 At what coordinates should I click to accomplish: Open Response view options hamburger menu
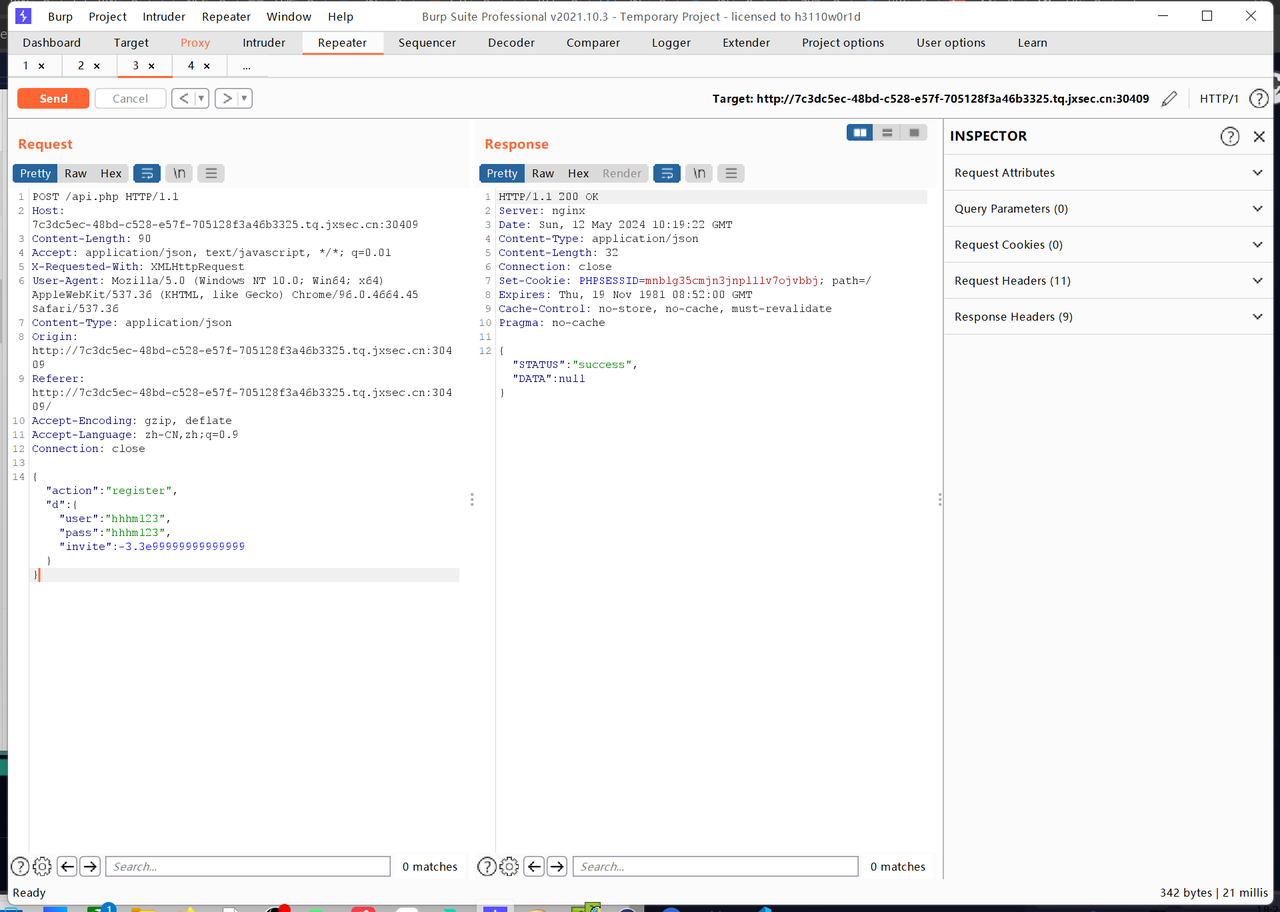click(731, 173)
